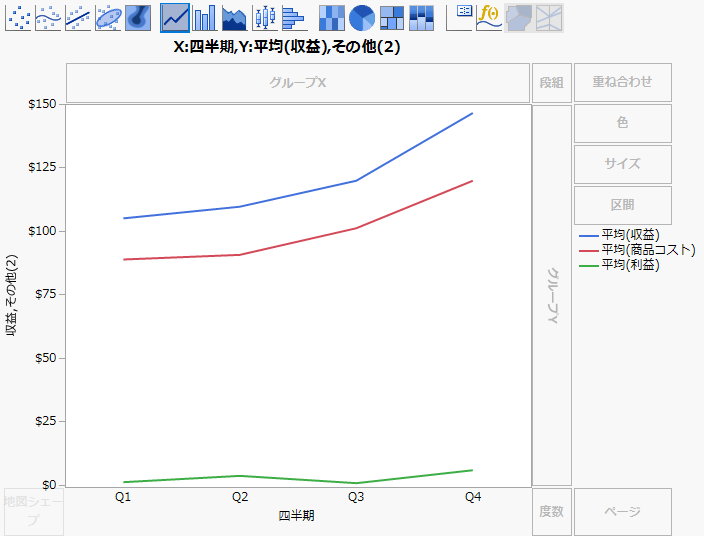The width and height of the screenshot is (704, 536).
Task: Select the Caption Box element icon
Action: [x=459, y=18]
